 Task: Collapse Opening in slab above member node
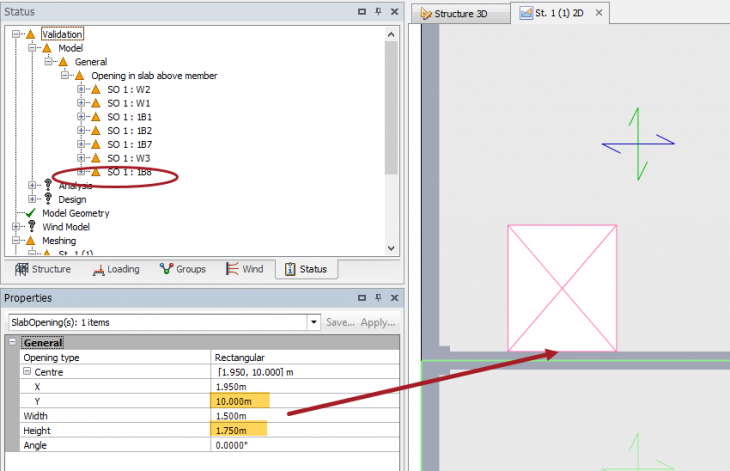coord(65,75)
